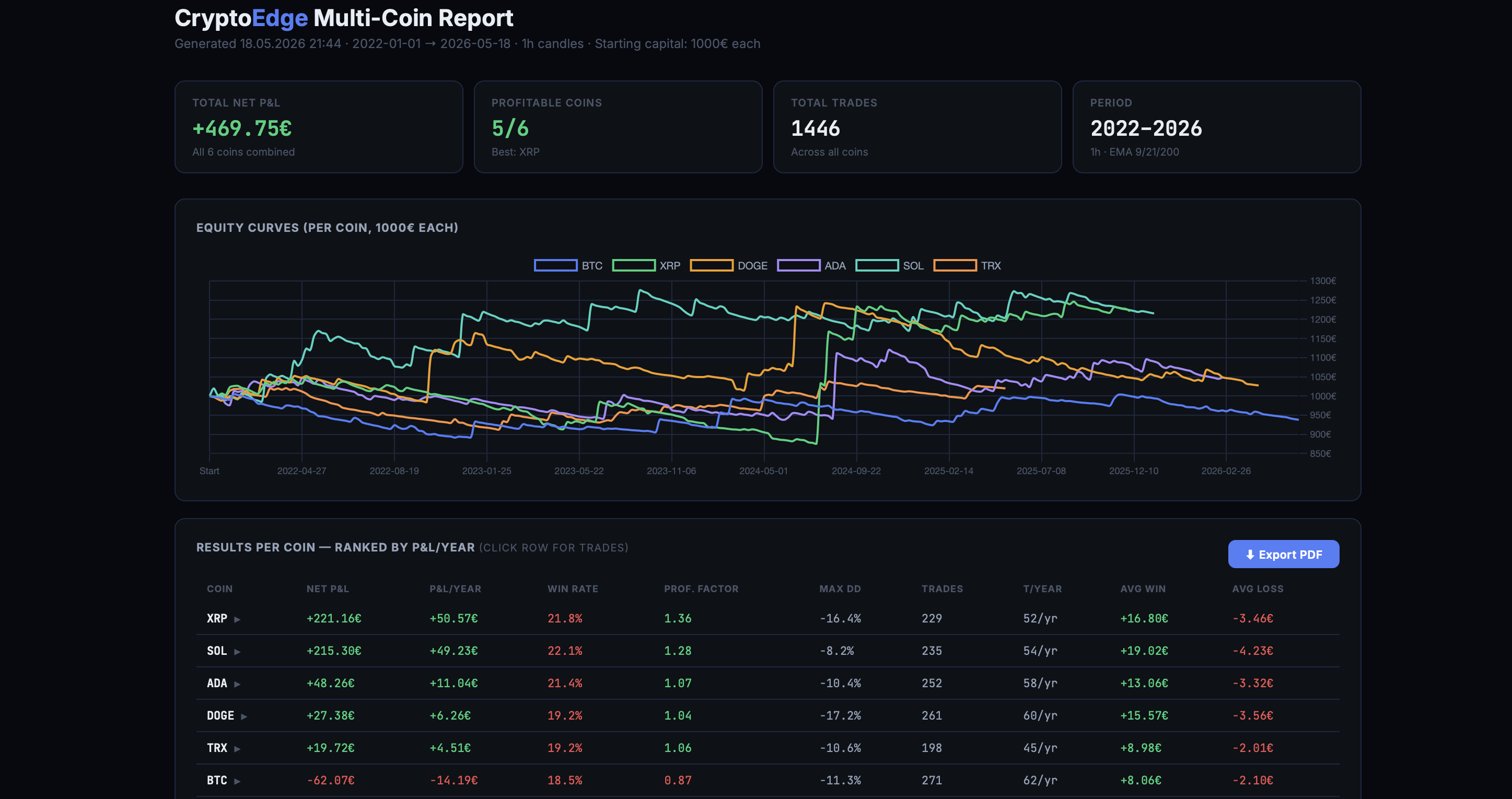
Task: Click DOGE trades count 261
Action: coord(932,715)
